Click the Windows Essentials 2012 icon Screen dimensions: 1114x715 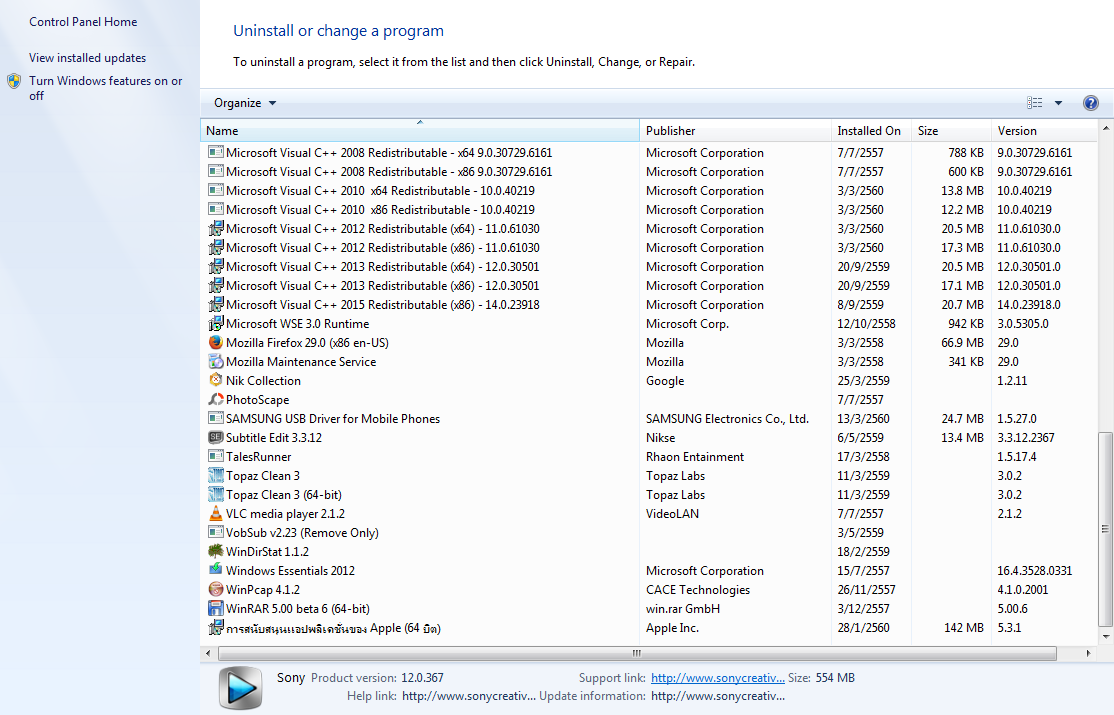pyautogui.click(x=215, y=570)
